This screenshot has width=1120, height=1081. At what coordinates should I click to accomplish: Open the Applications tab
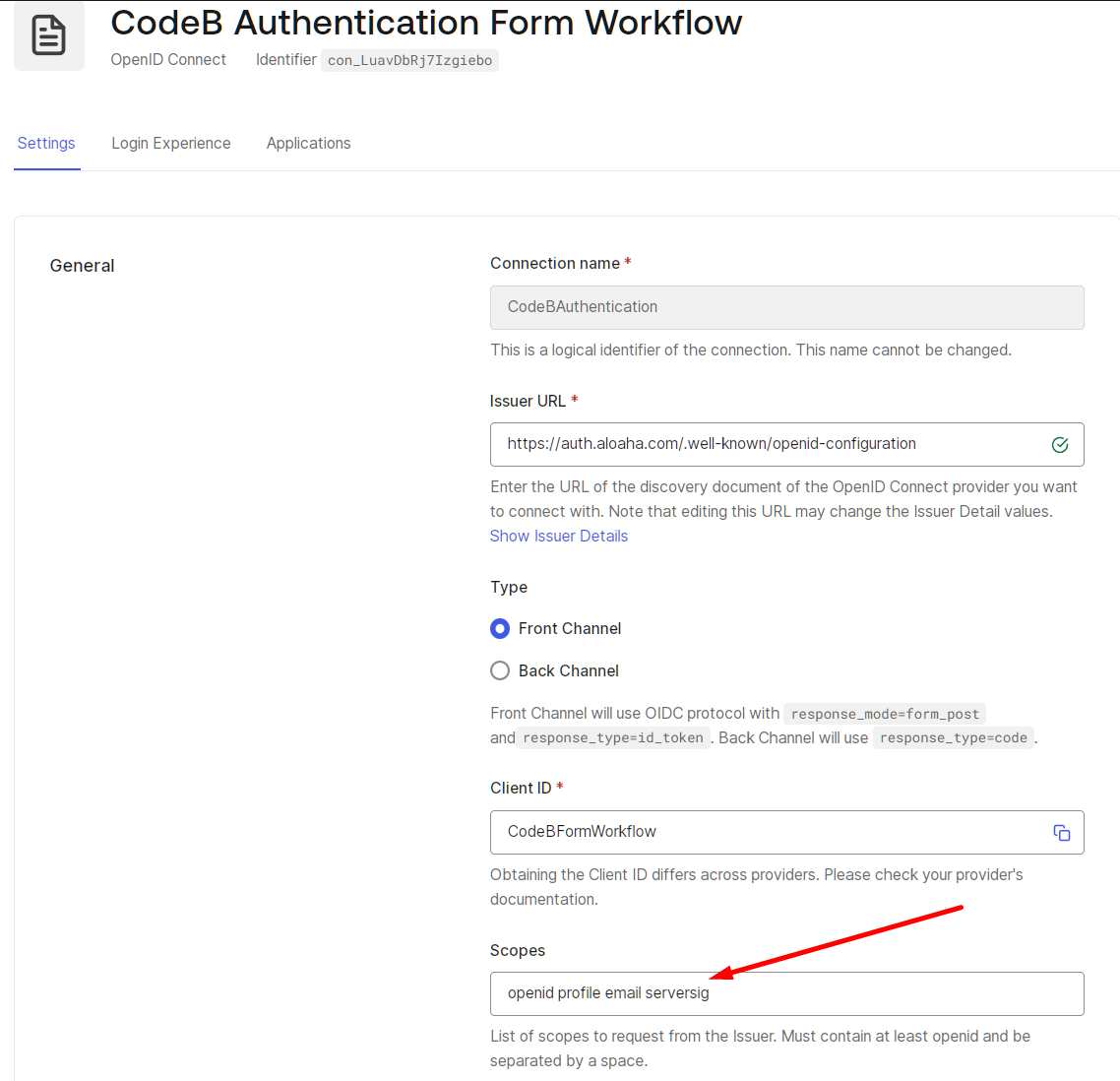(x=308, y=143)
